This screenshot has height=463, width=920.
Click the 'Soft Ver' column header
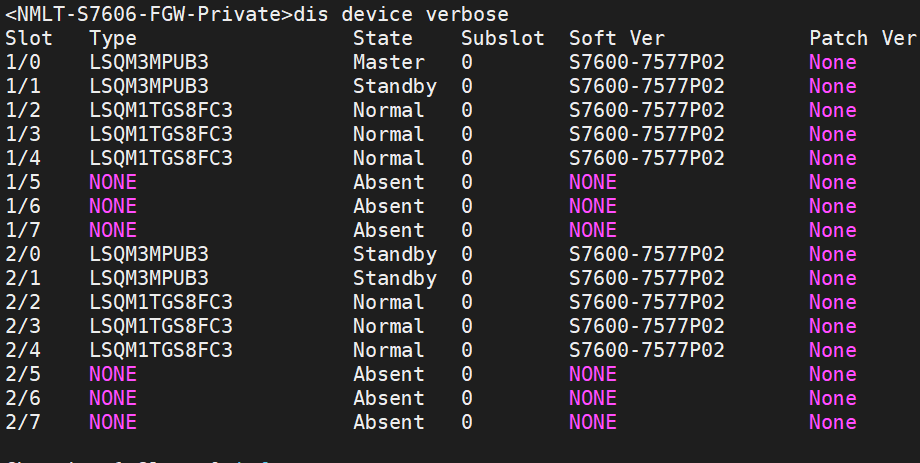[616, 38]
